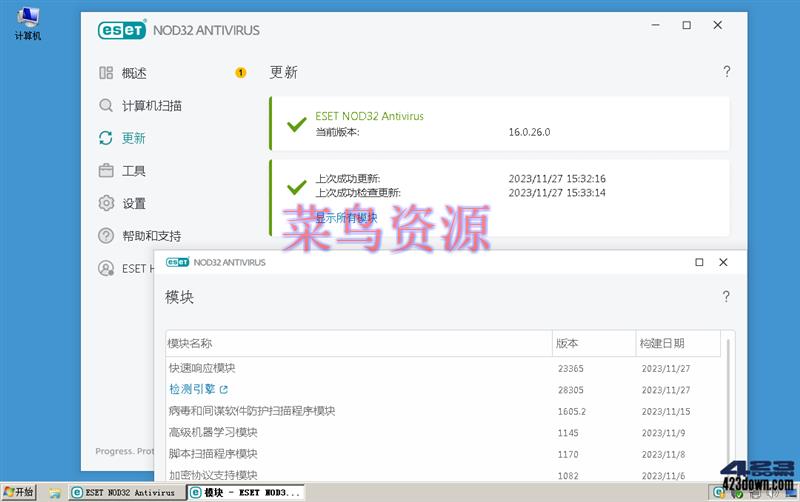Open the Settings gear icon
This screenshot has width=800, height=502.
click(106, 203)
